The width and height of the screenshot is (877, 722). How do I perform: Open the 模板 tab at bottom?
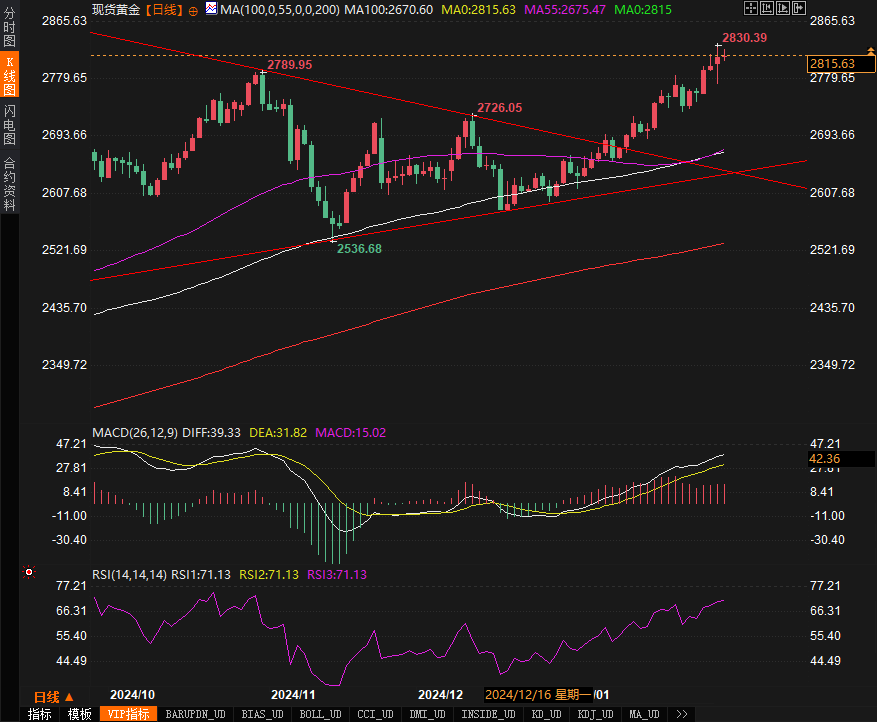tap(80, 714)
